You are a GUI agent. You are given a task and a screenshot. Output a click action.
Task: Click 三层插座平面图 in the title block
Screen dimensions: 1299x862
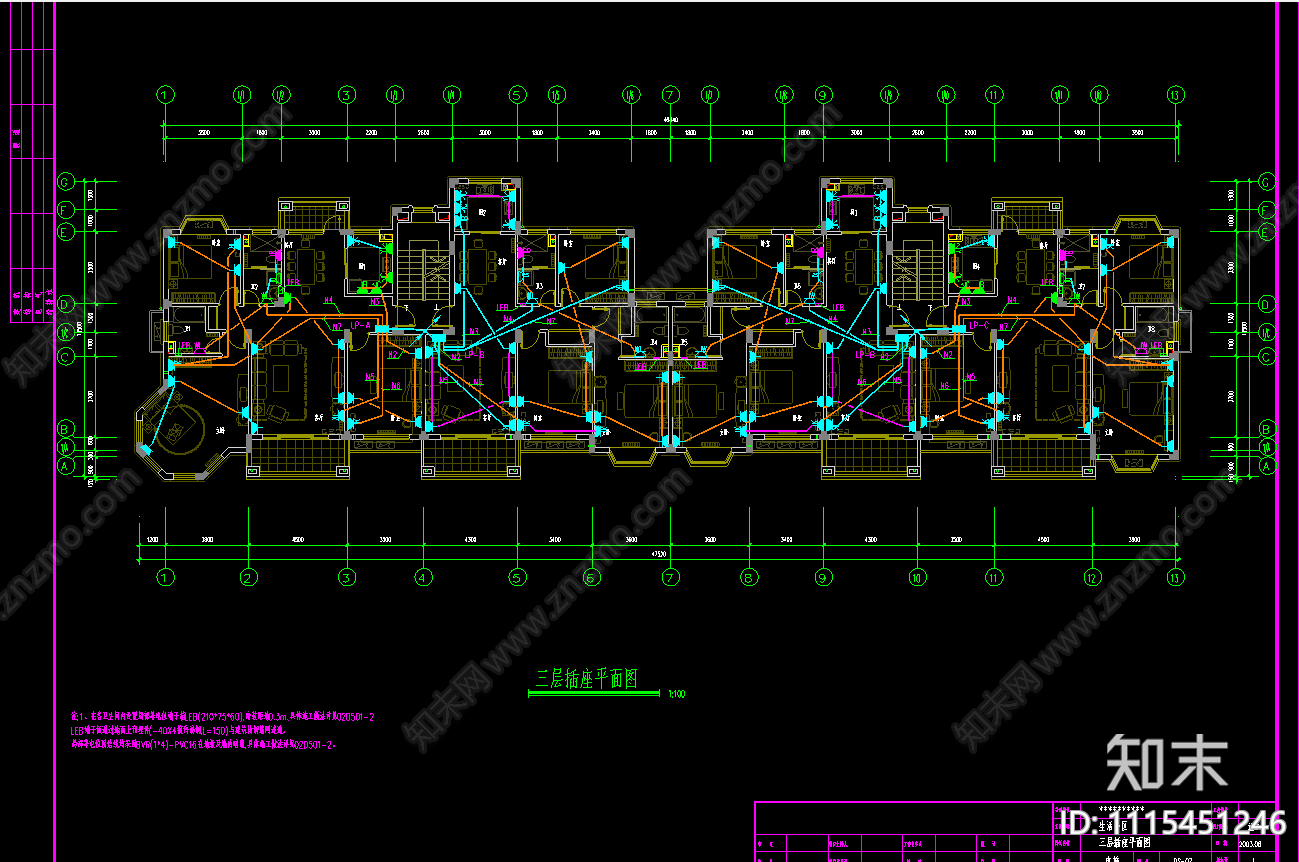pos(1125,843)
